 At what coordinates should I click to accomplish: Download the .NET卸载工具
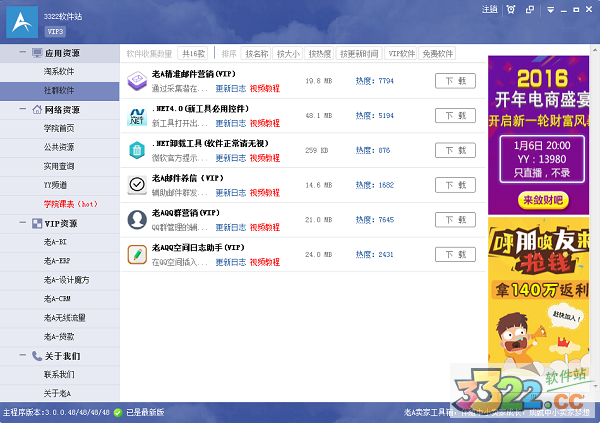click(455, 150)
